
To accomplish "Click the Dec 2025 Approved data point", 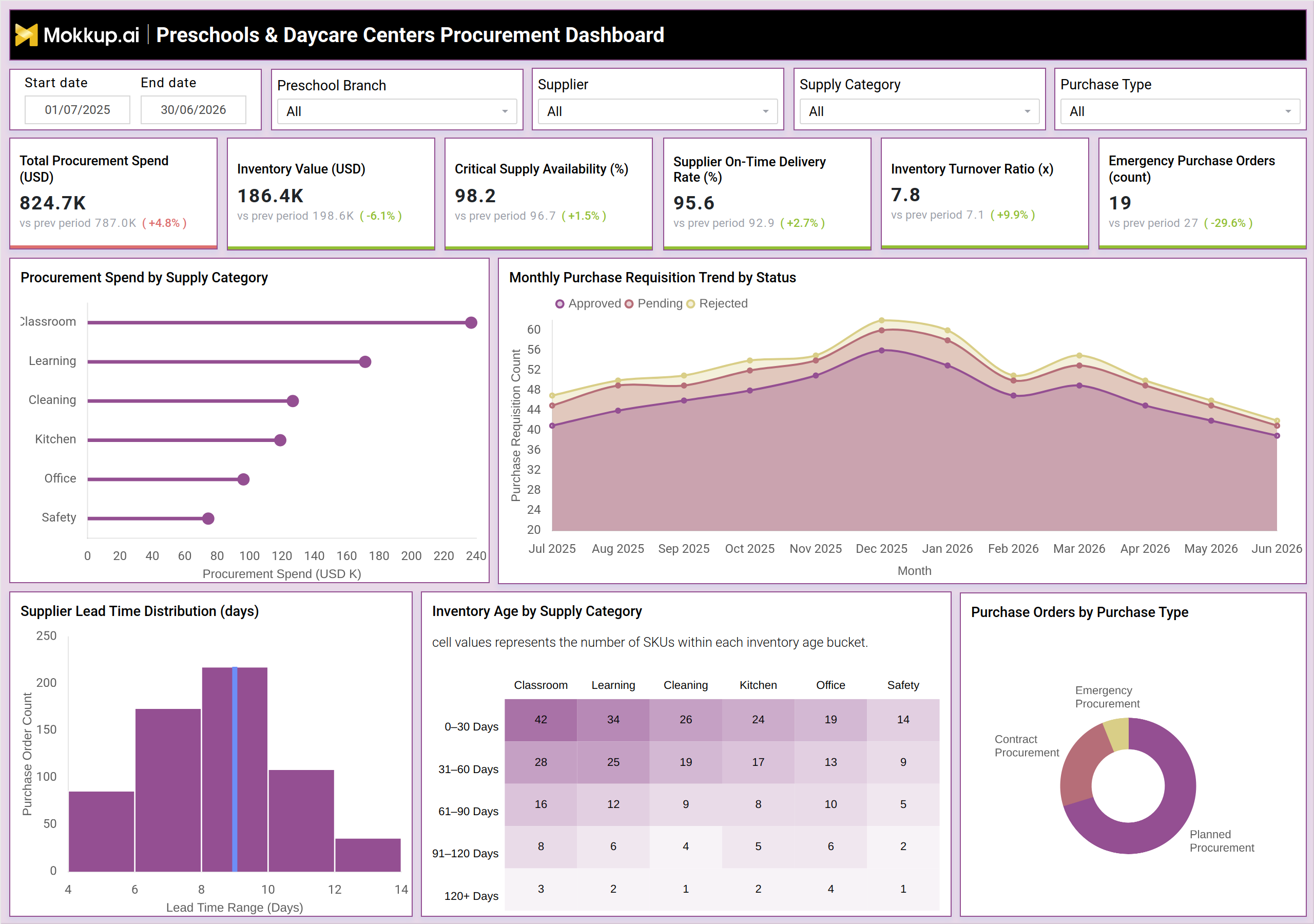I will (881, 351).
